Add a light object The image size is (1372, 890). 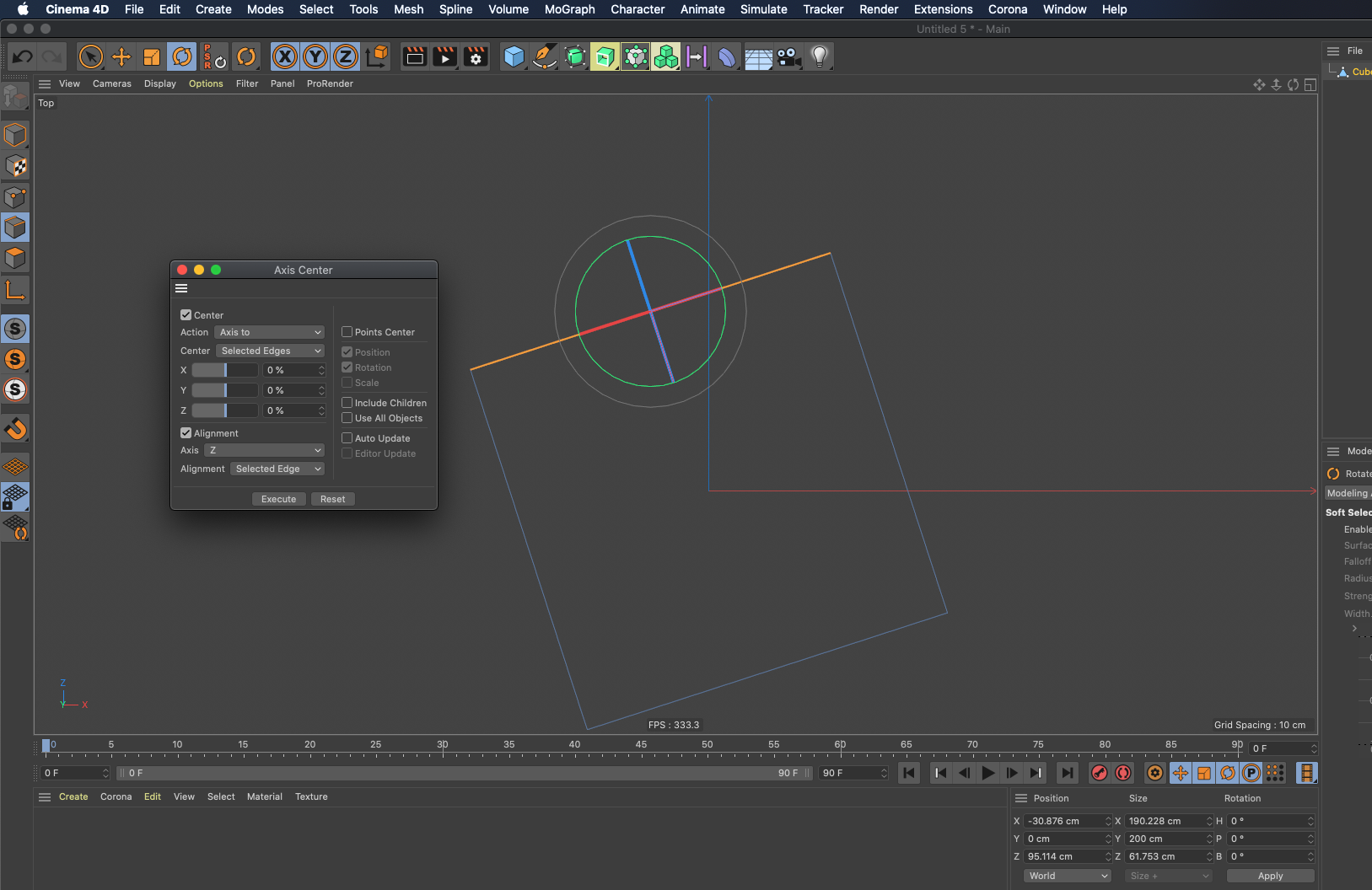pyautogui.click(x=819, y=57)
